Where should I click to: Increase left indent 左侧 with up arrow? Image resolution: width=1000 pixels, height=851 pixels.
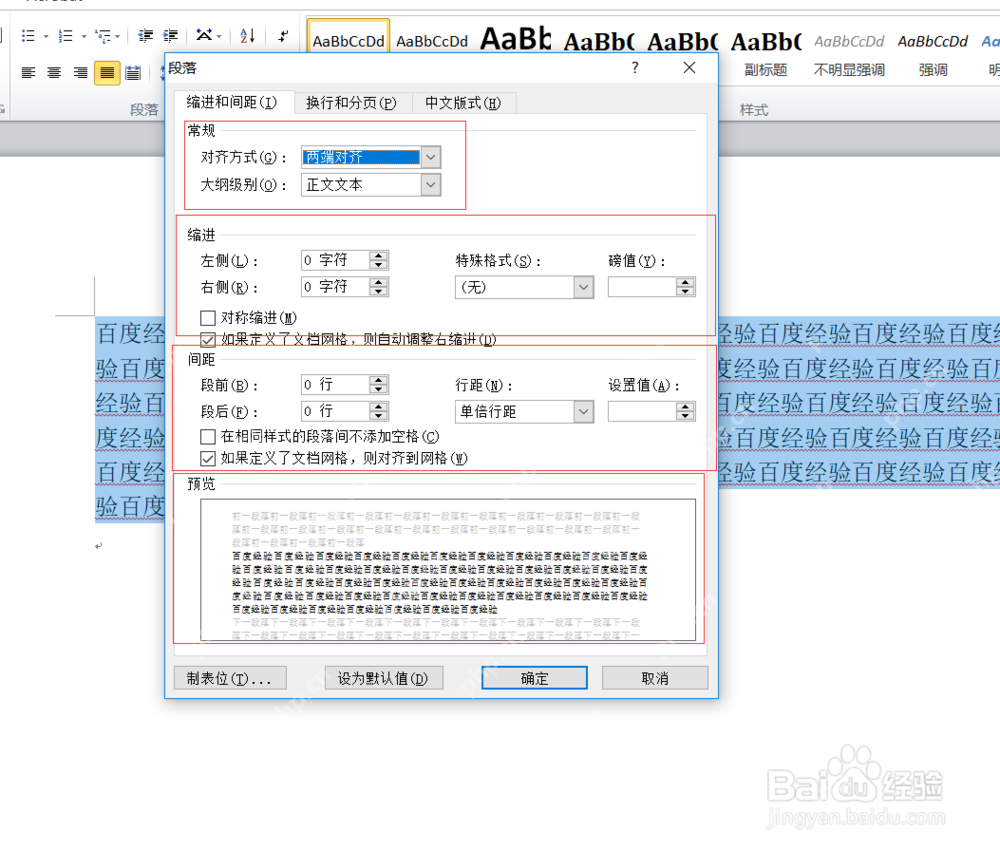click(x=379, y=256)
